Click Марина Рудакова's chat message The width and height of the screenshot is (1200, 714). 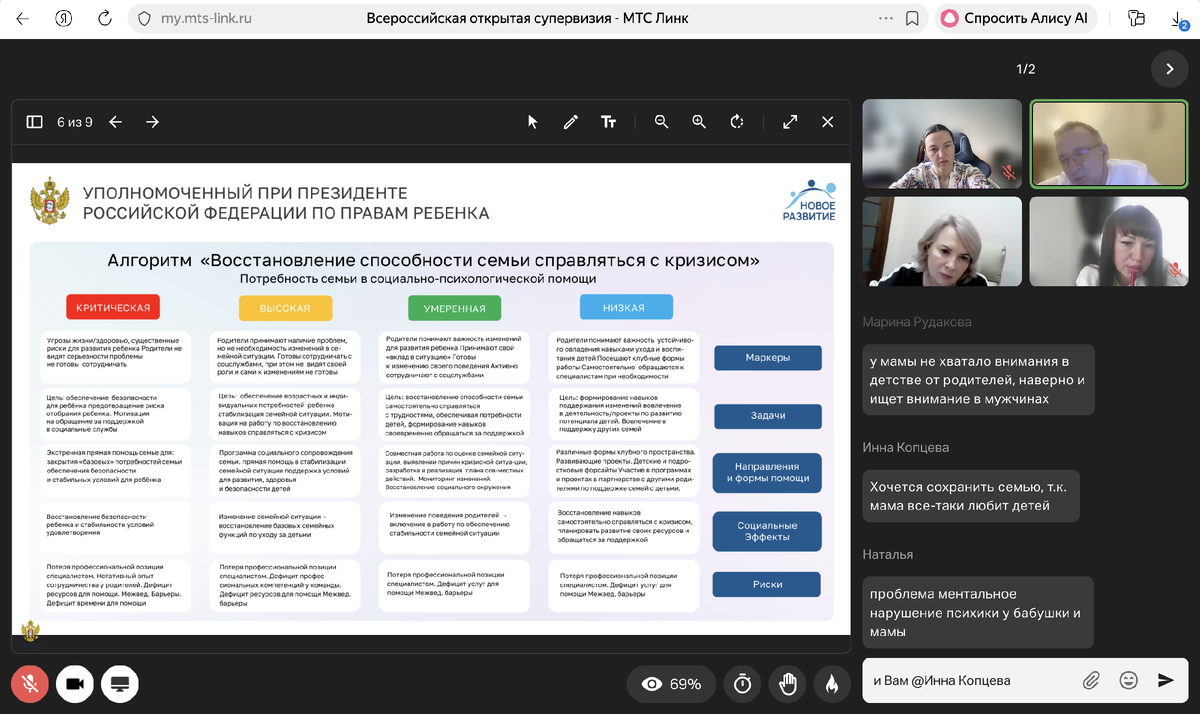(978, 380)
